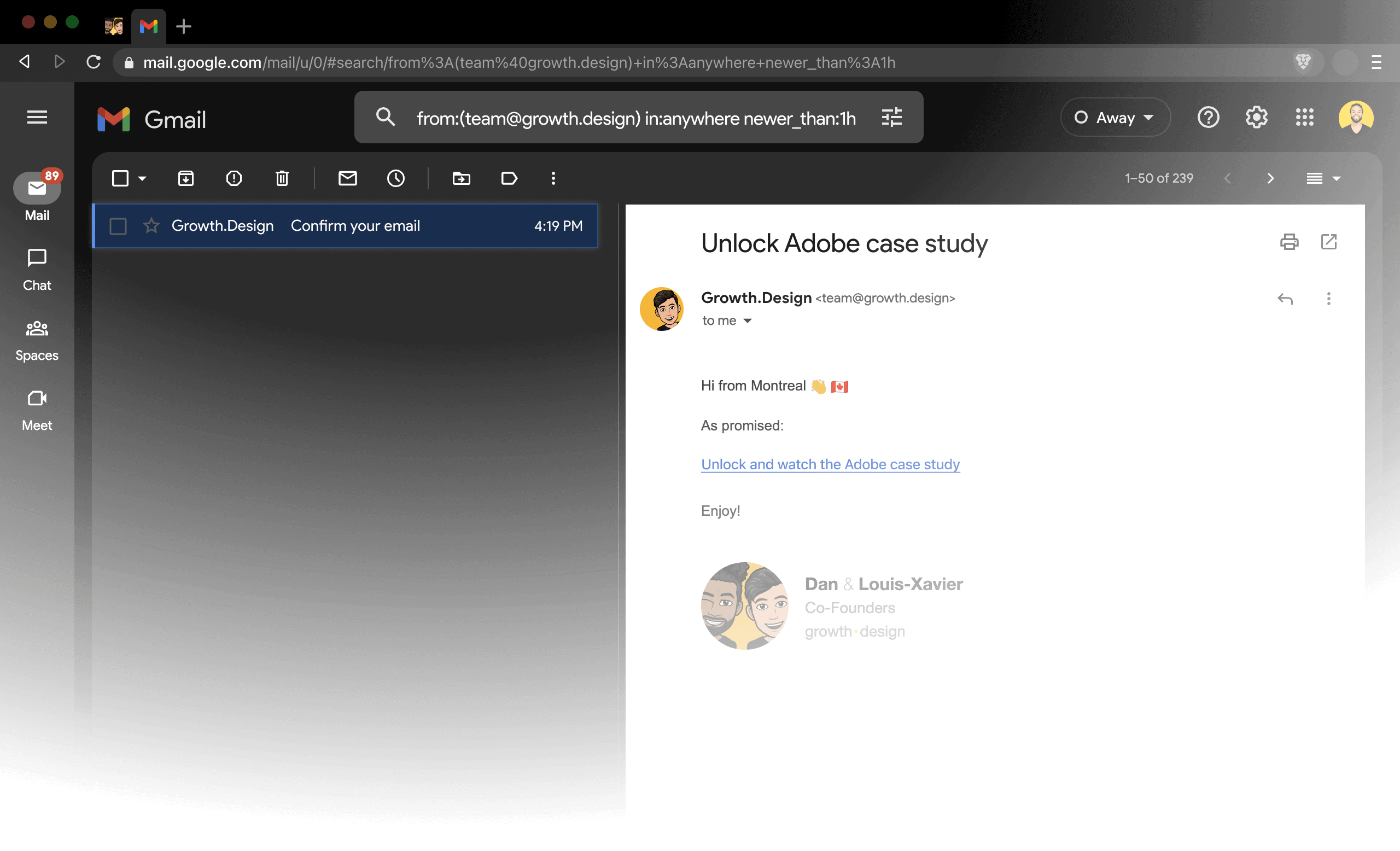Go to older results arrow
This screenshot has height=851, width=1400.
tap(1270, 178)
